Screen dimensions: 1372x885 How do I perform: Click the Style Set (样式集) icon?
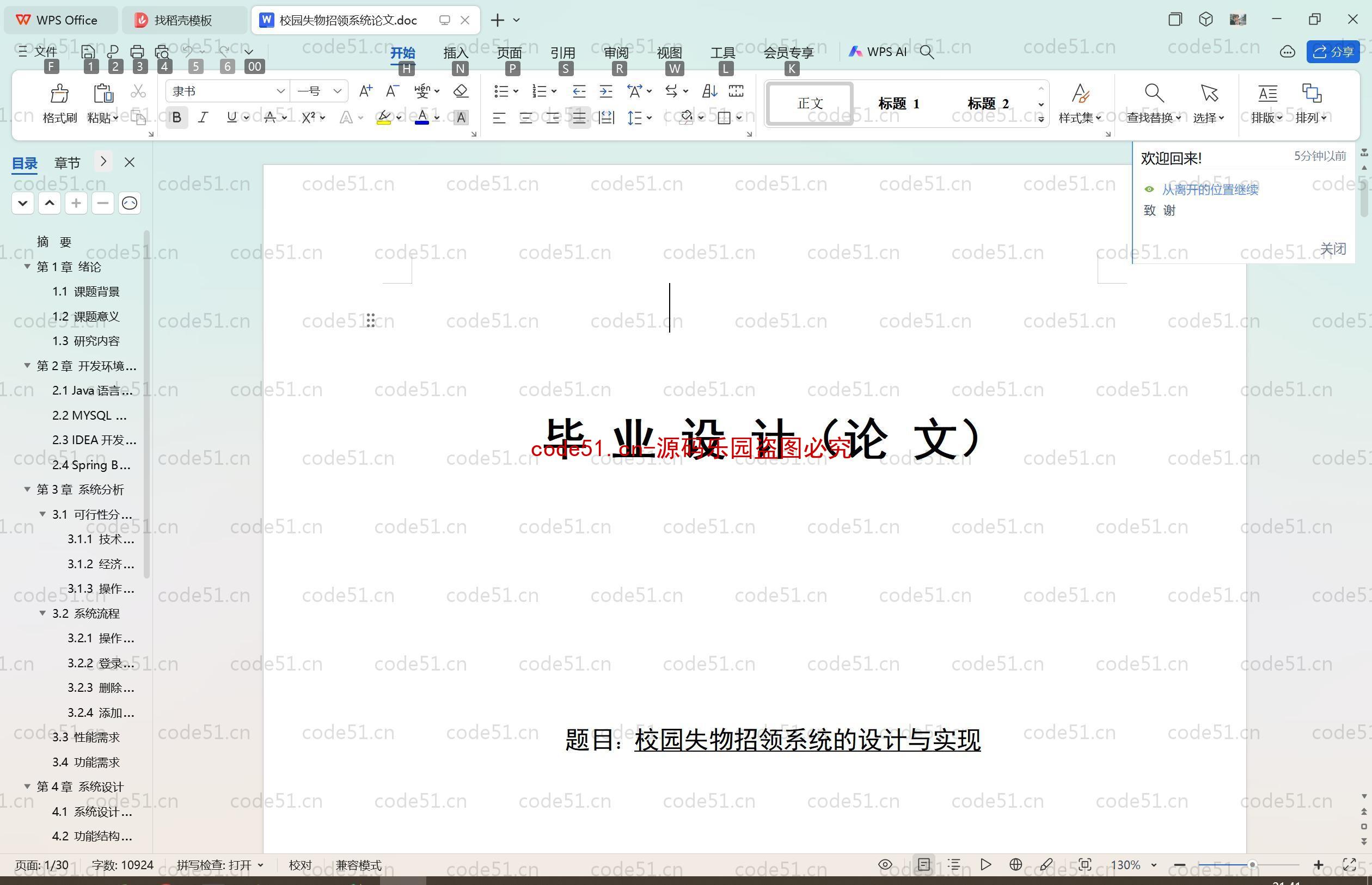click(1080, 93)
